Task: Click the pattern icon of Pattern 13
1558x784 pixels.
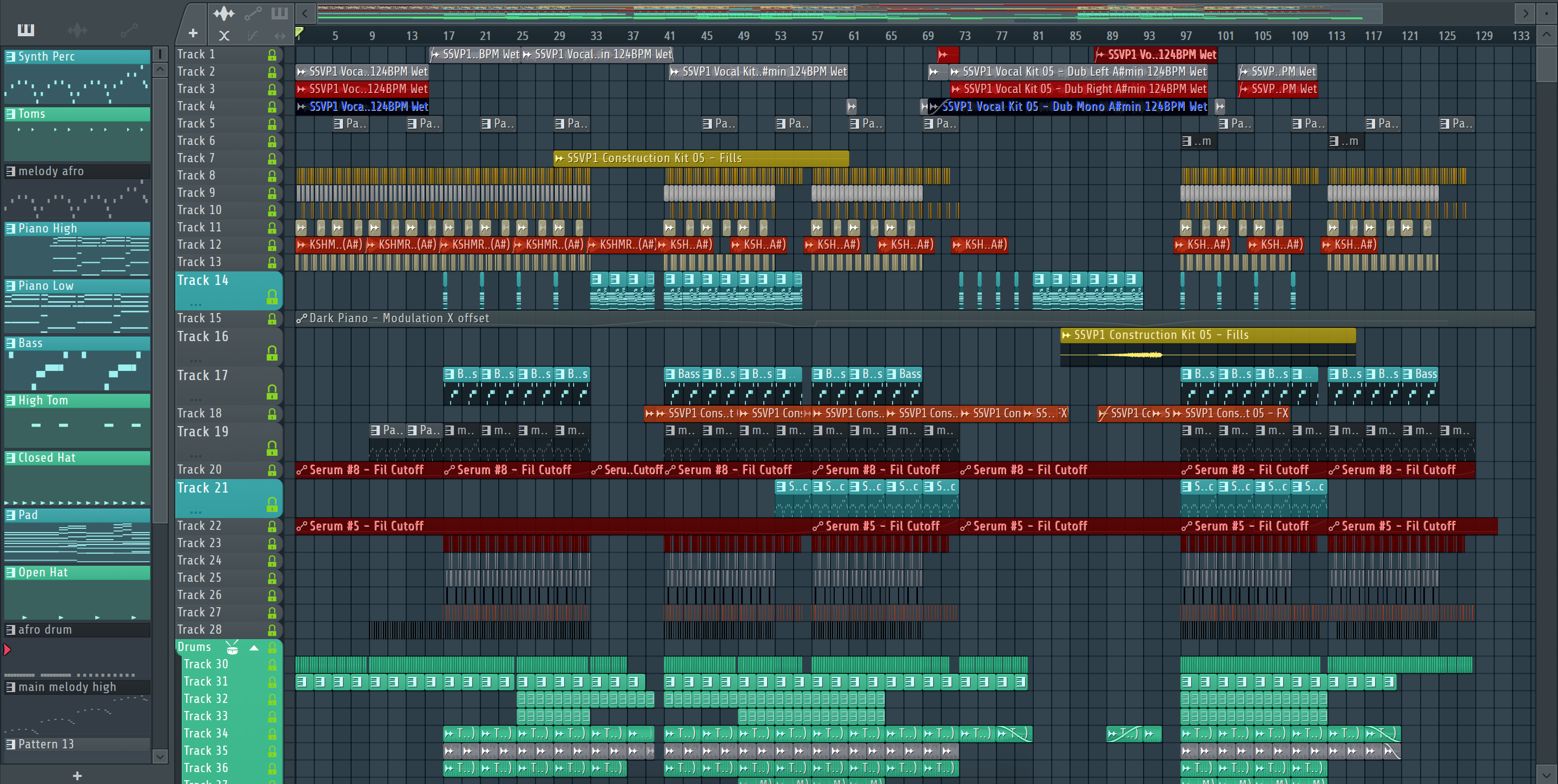Action: pos(10,744)
